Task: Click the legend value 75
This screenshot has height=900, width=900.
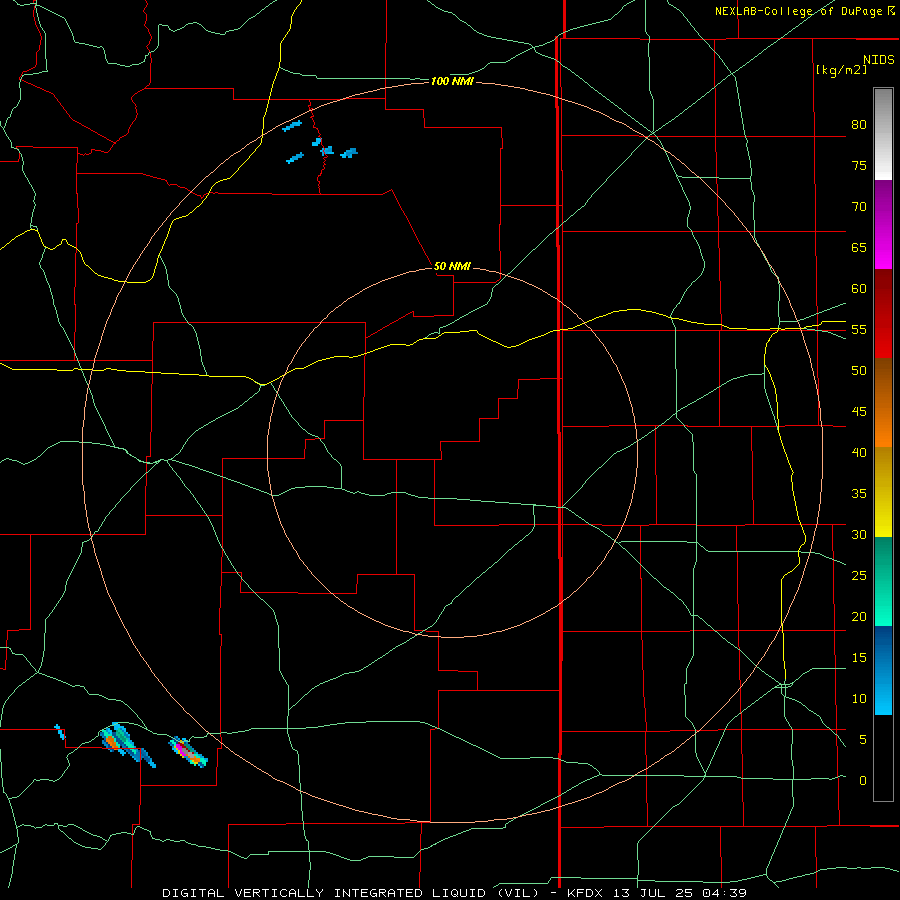Action: pyautogui.click(x=859, y=165)
